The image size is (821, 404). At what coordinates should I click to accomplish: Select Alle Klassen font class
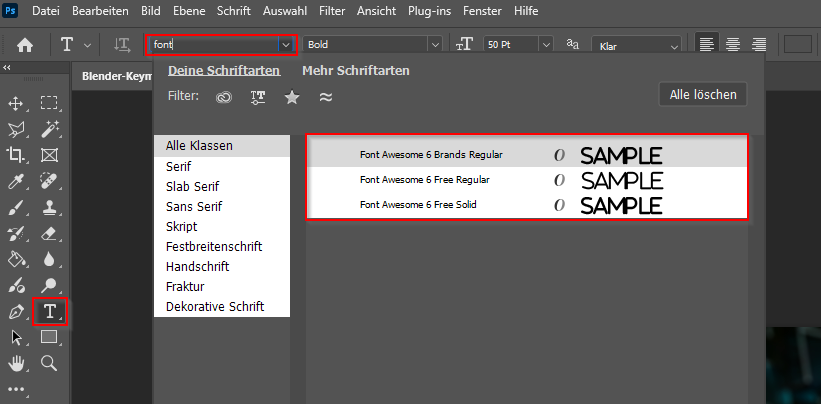pos(222,146)
